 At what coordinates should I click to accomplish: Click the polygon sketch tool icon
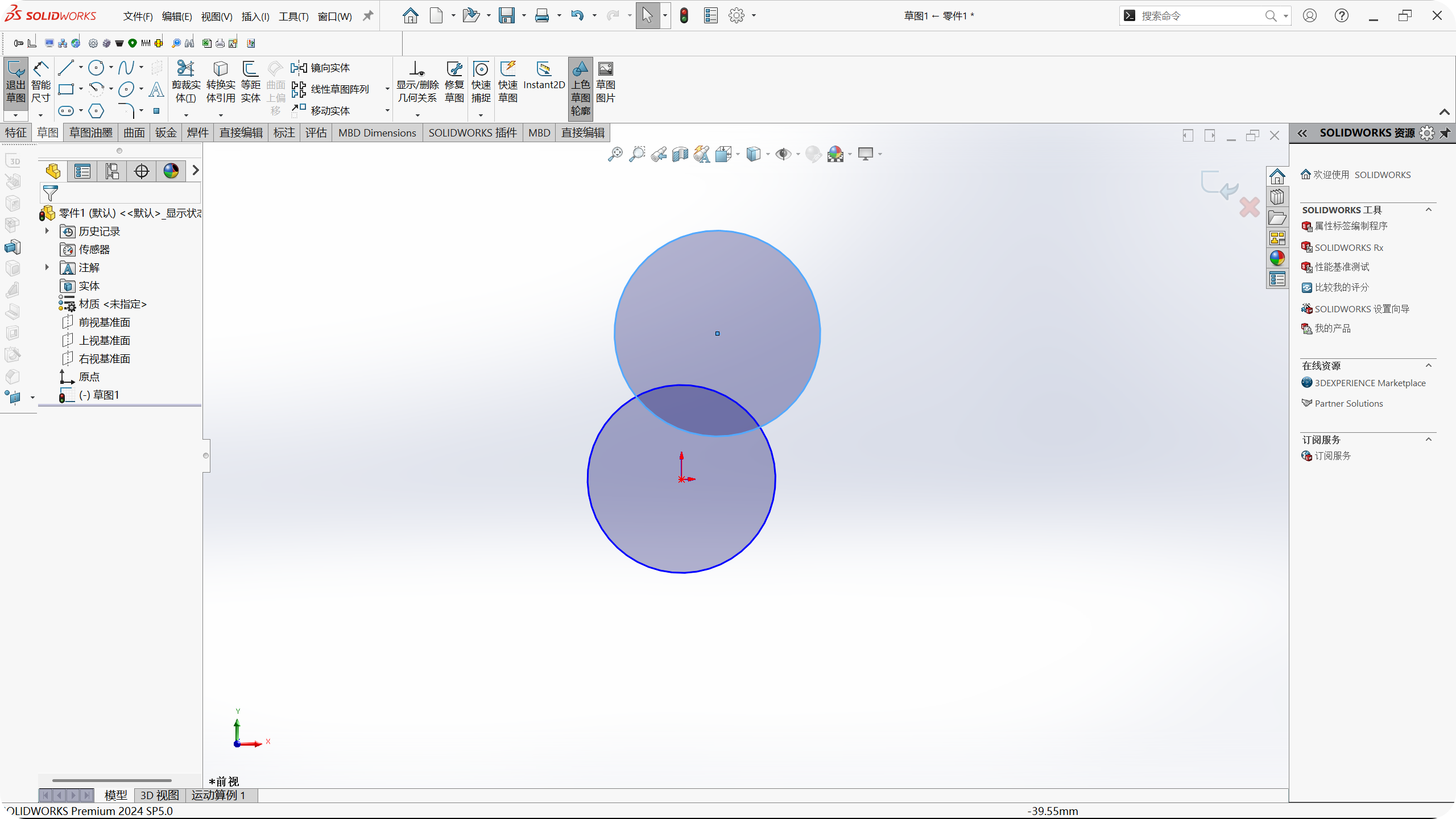tap(96, 110)
